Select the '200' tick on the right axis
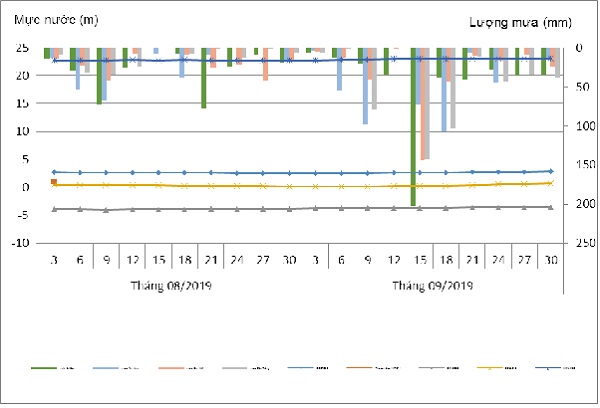The height and width of the screenshot is (408, 600). (x=577, y=204)
